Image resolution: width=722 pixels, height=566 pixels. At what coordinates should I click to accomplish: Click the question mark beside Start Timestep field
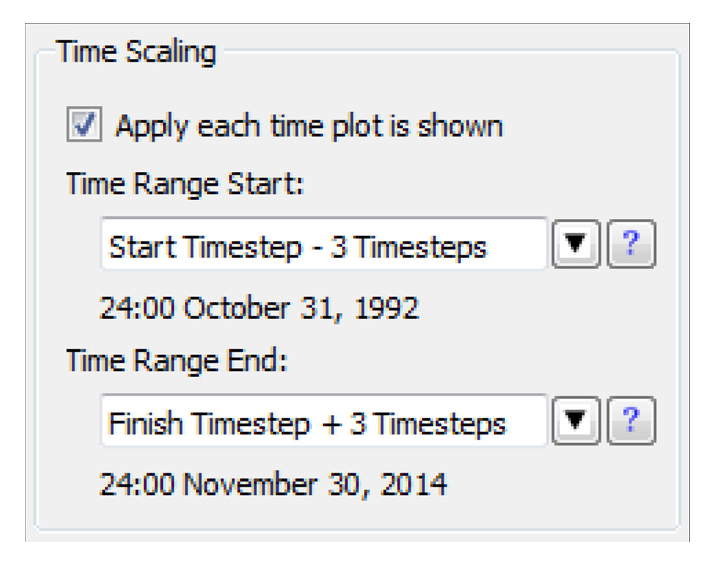(632, 246)
